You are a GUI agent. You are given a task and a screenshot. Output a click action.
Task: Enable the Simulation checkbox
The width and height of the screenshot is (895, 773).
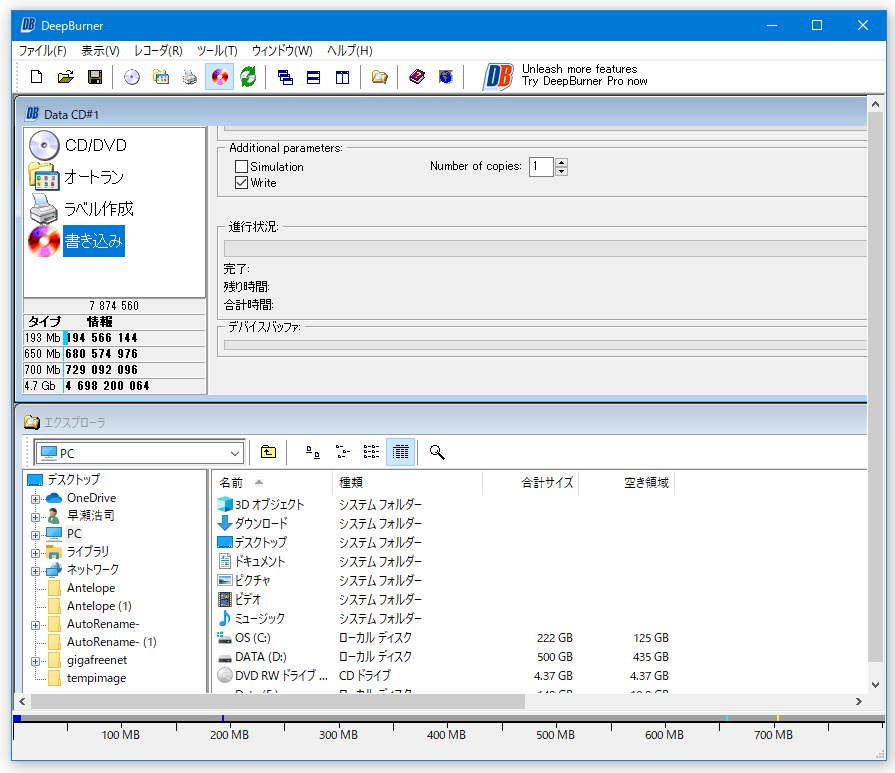point(241,167)
